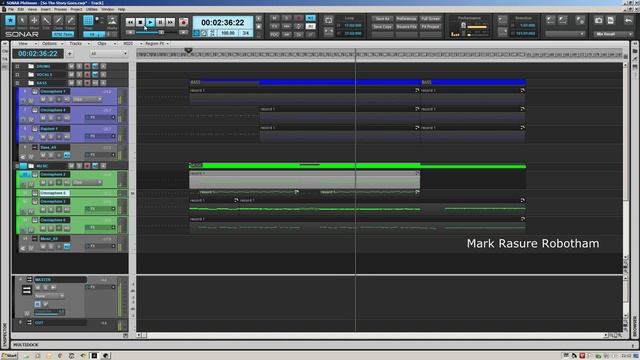Mute the DRUMS folder
Image resolution: width=640 pixels, height=360 pixels.
[71, 66]
